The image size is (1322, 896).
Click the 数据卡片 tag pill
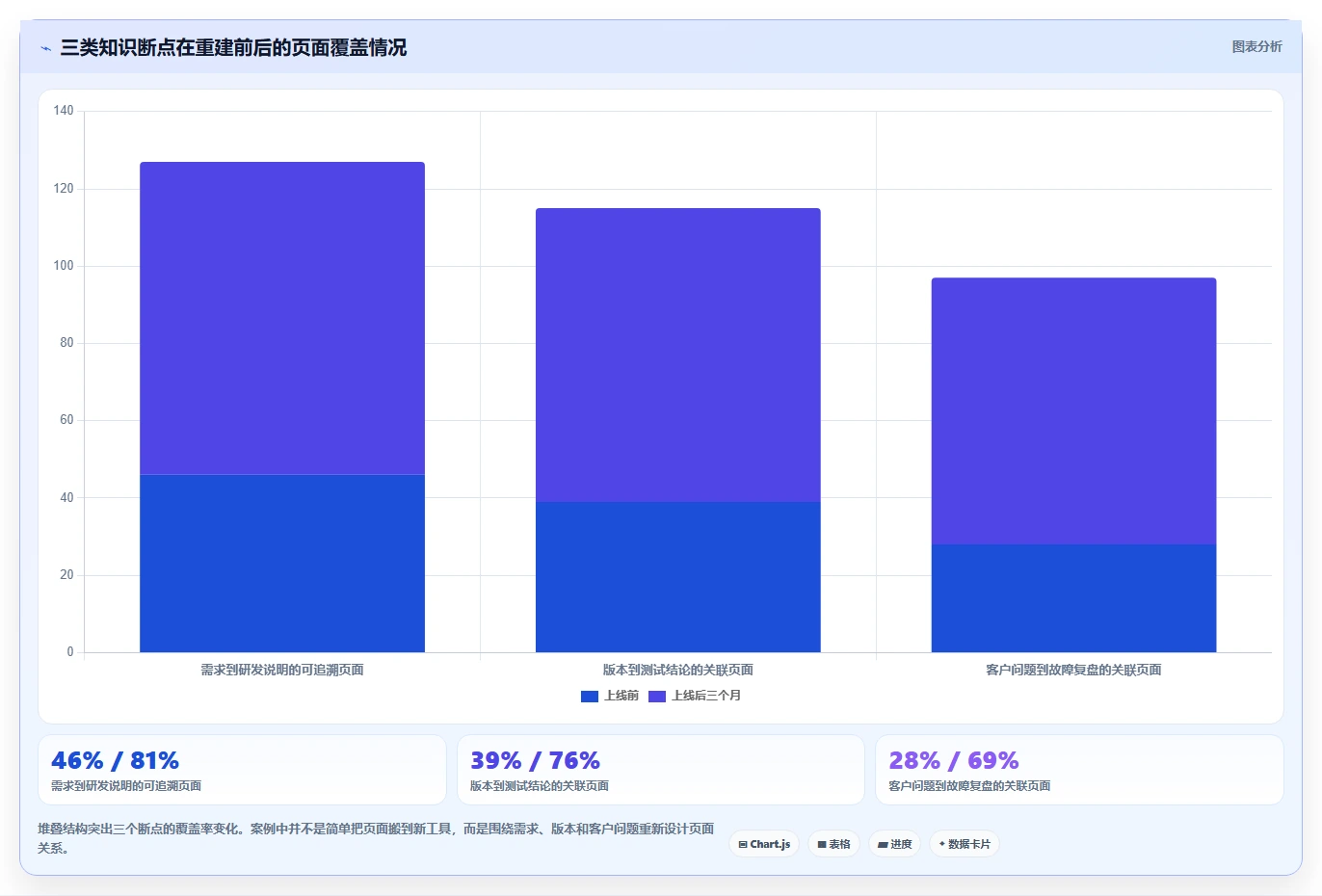tap(965, 844)
